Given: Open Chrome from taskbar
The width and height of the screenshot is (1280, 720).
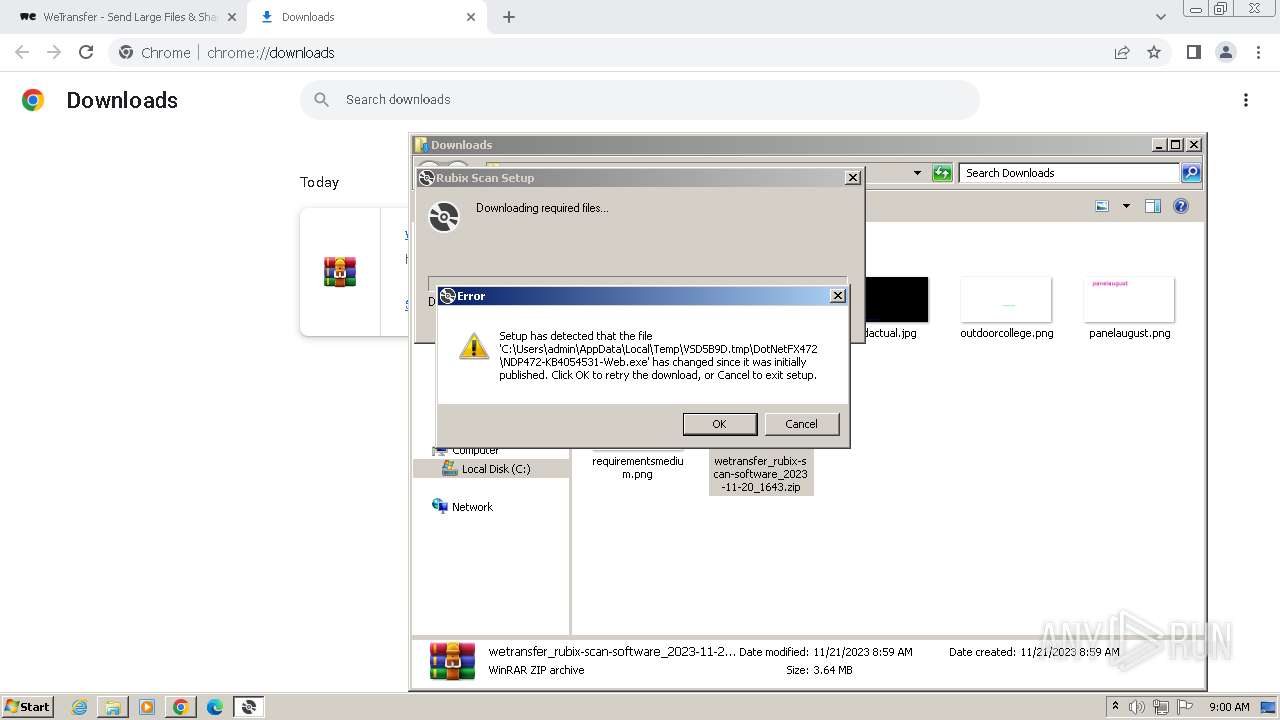Looking at the screenshot, I should 181,707.
